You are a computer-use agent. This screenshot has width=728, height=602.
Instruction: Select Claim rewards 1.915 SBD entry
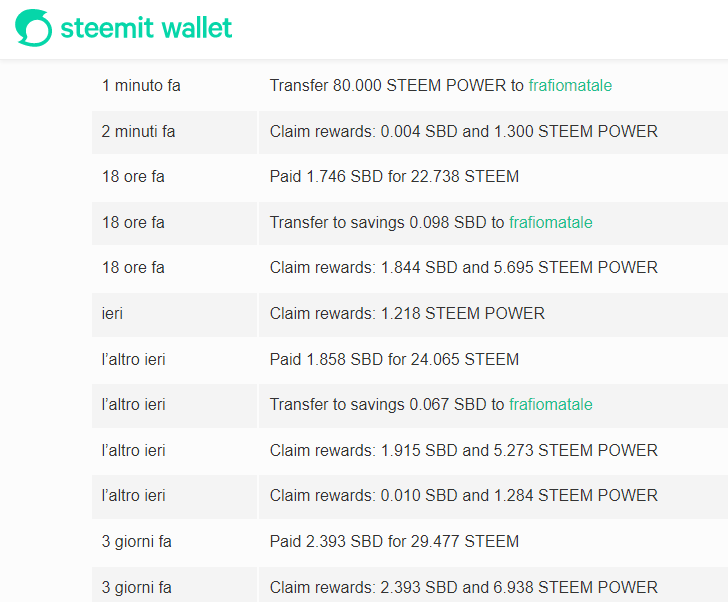coord(463,450)
